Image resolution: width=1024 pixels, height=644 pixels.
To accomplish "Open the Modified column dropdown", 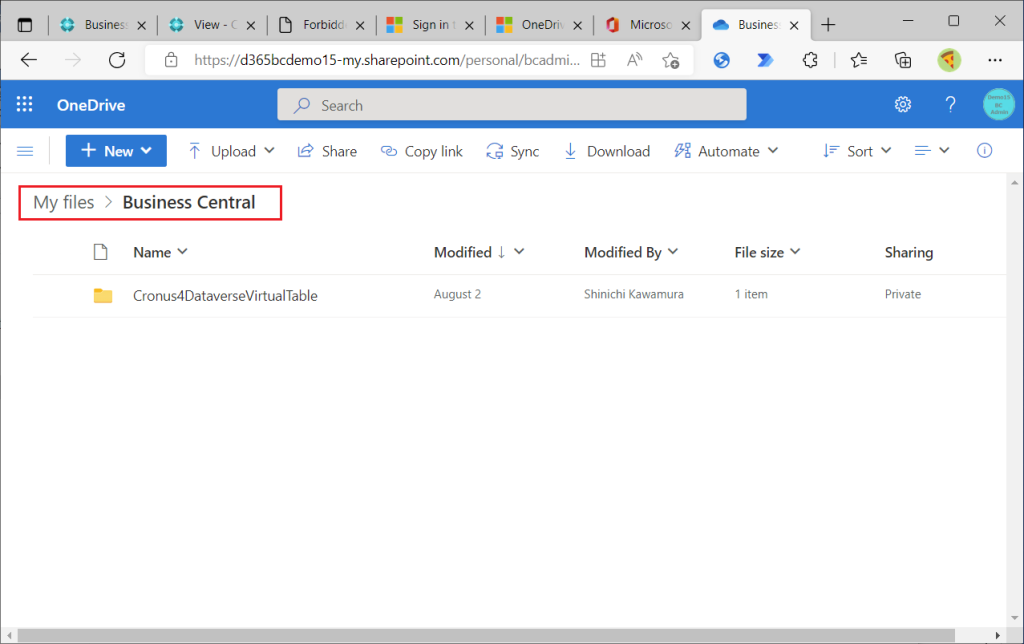I will (x=519, y=251).
